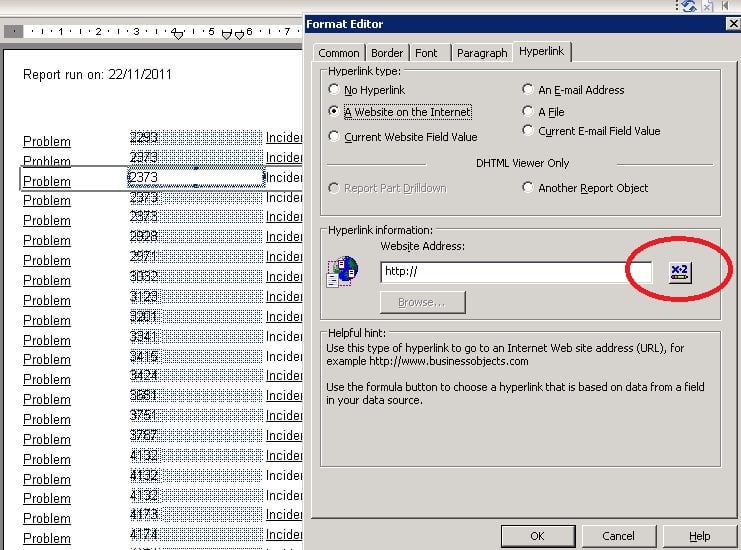Select Another Report Object option
Viewport: 741px width, 550px height.
click(528, 188)
